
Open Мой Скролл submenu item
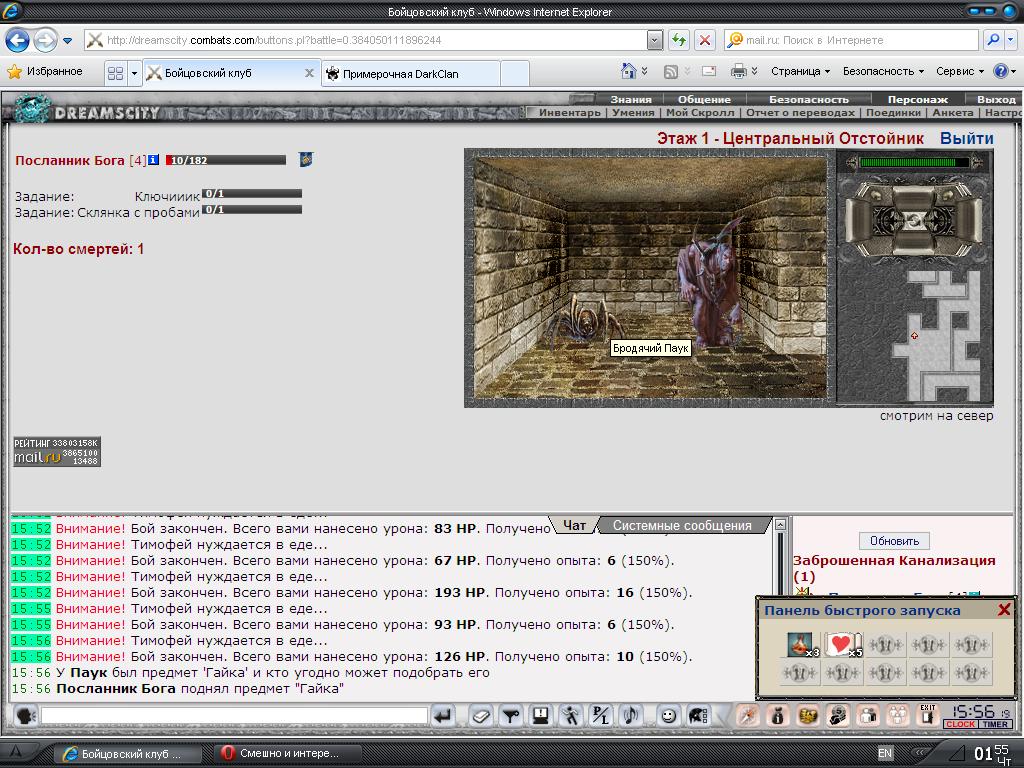coord(699,112)
